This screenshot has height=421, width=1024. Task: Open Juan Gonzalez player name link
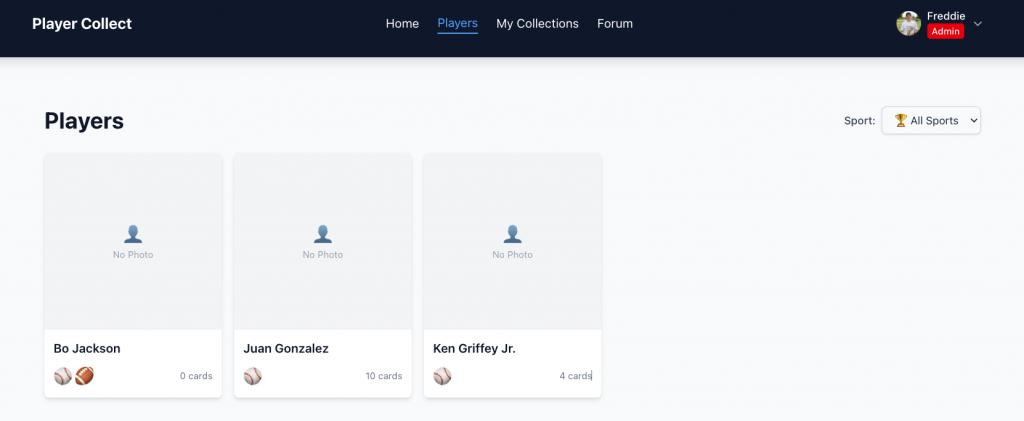point(286,349)
